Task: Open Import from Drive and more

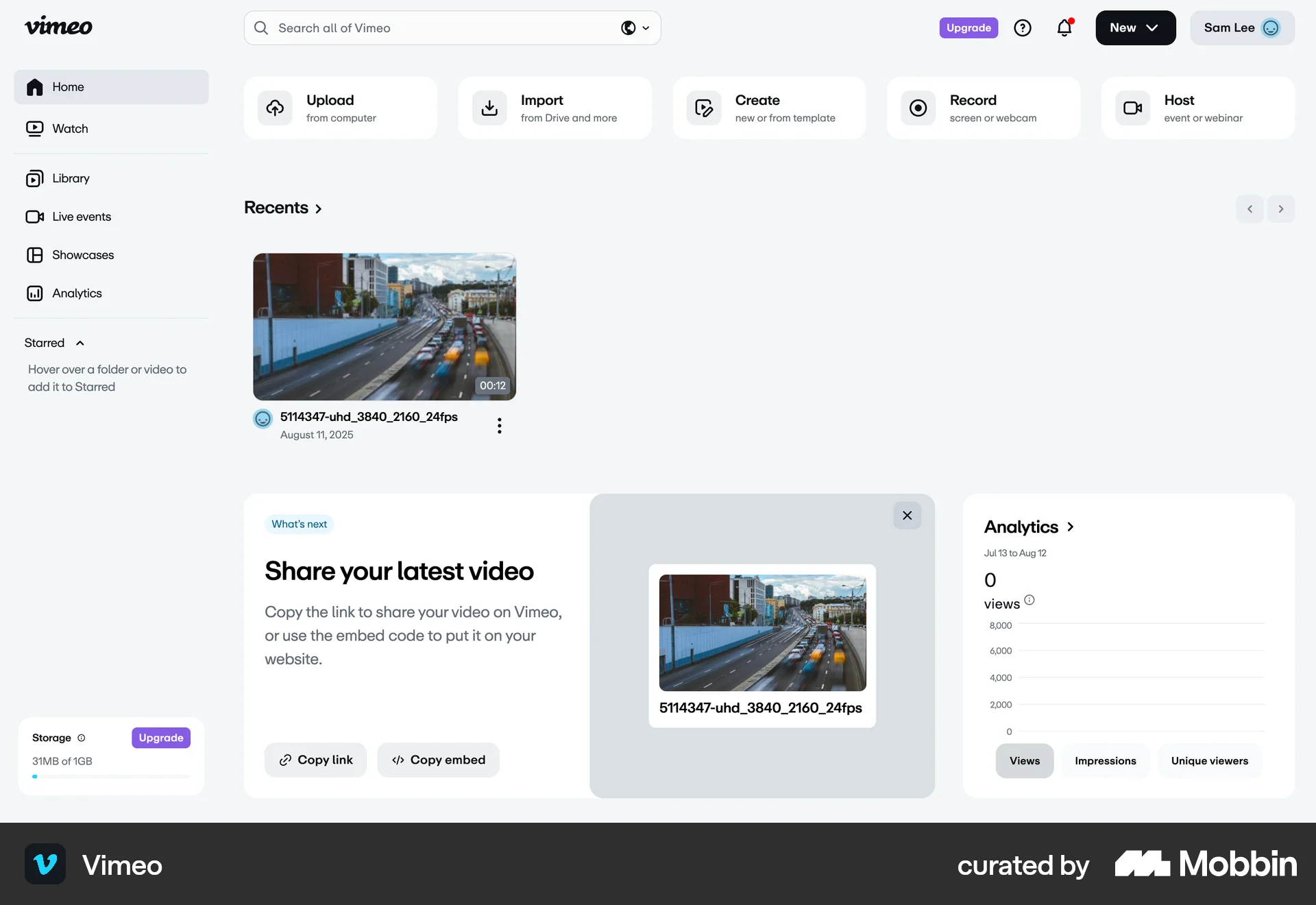Action: pyautogui.click(x=555, y=108)
